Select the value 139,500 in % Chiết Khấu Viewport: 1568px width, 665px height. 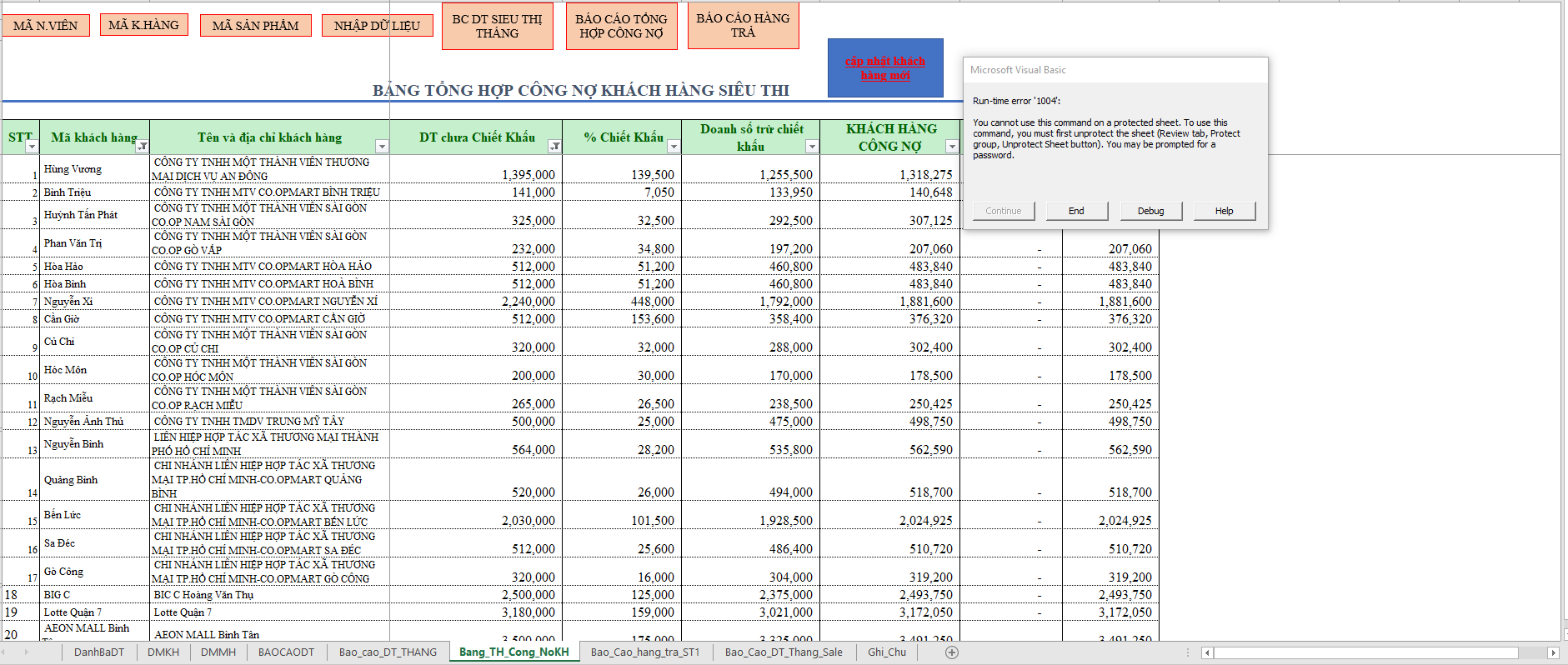(622, 168)
